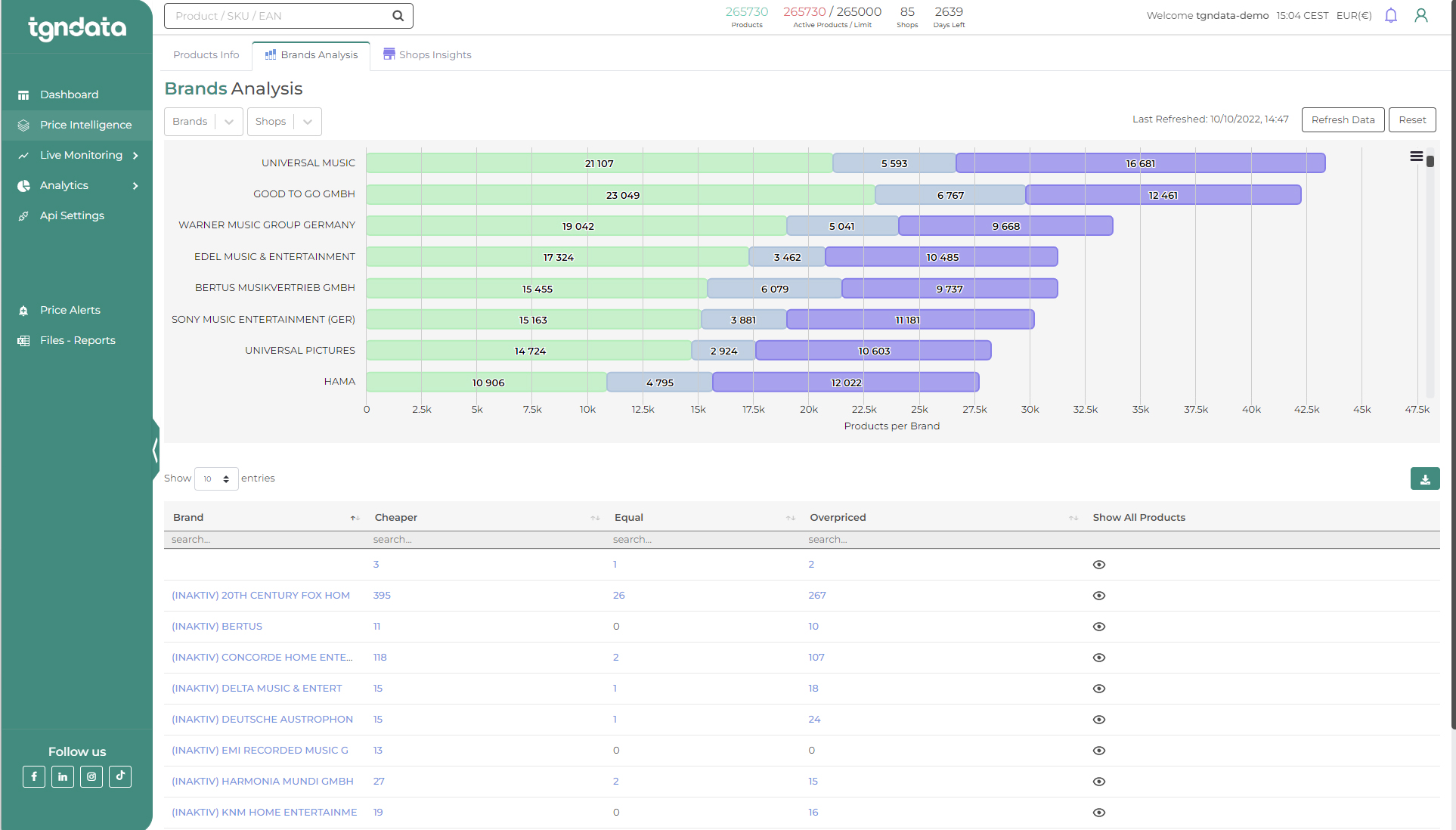Focus the Product / SKU / EAN search box

point(289,16)
